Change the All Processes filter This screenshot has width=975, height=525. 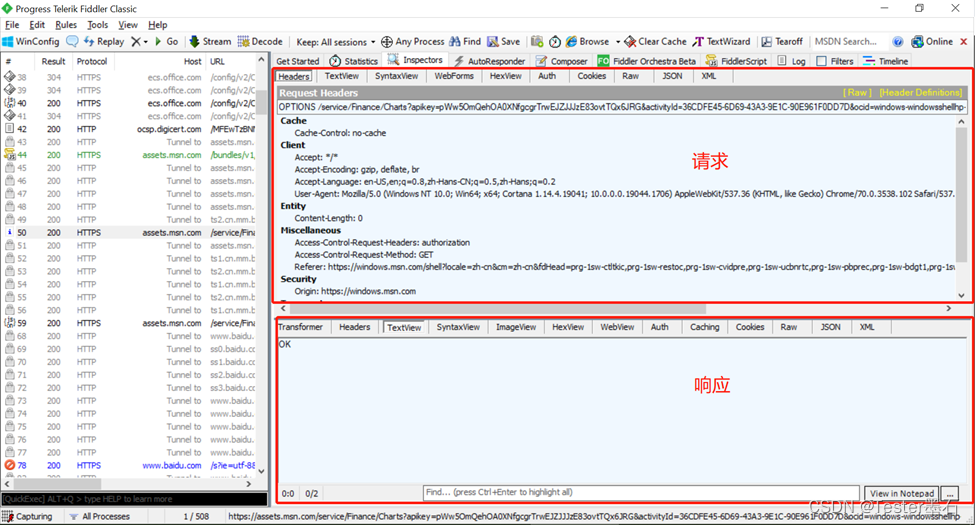click(99, 516)
